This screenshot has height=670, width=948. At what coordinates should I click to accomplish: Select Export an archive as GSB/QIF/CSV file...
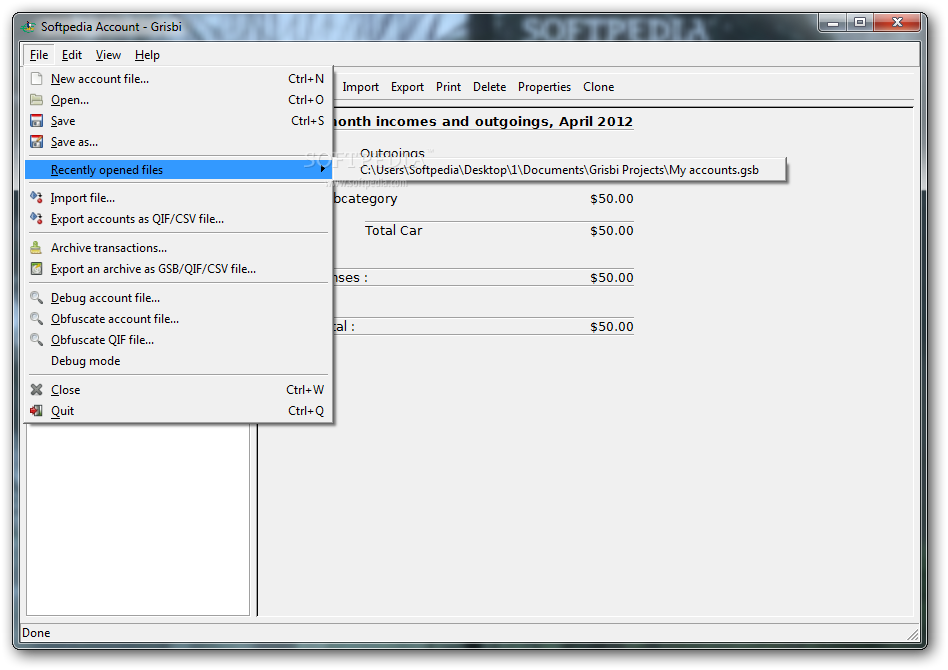(178, 268)
